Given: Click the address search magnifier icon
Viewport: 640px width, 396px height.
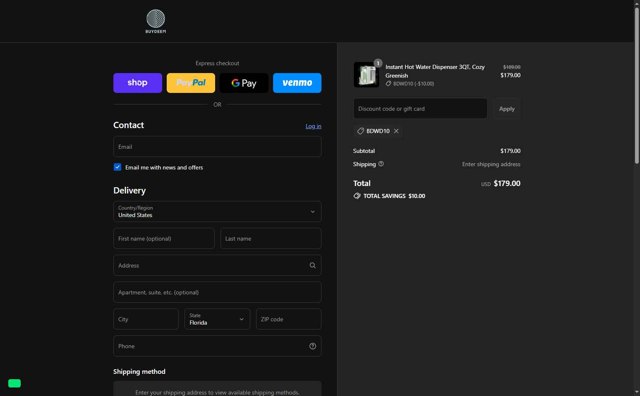Looking at the screenshot, I should [312, 265].
